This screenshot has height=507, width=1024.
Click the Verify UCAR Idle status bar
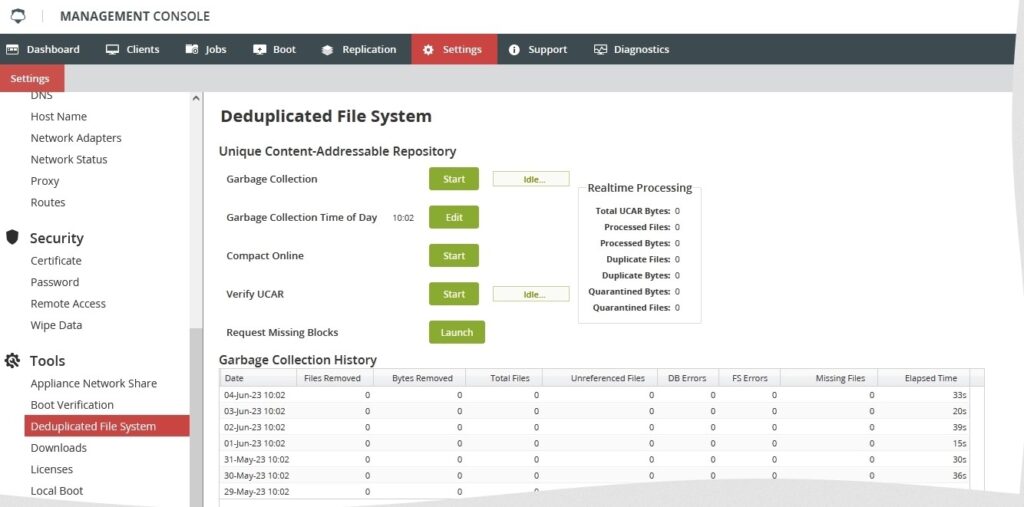coord(531,294)
